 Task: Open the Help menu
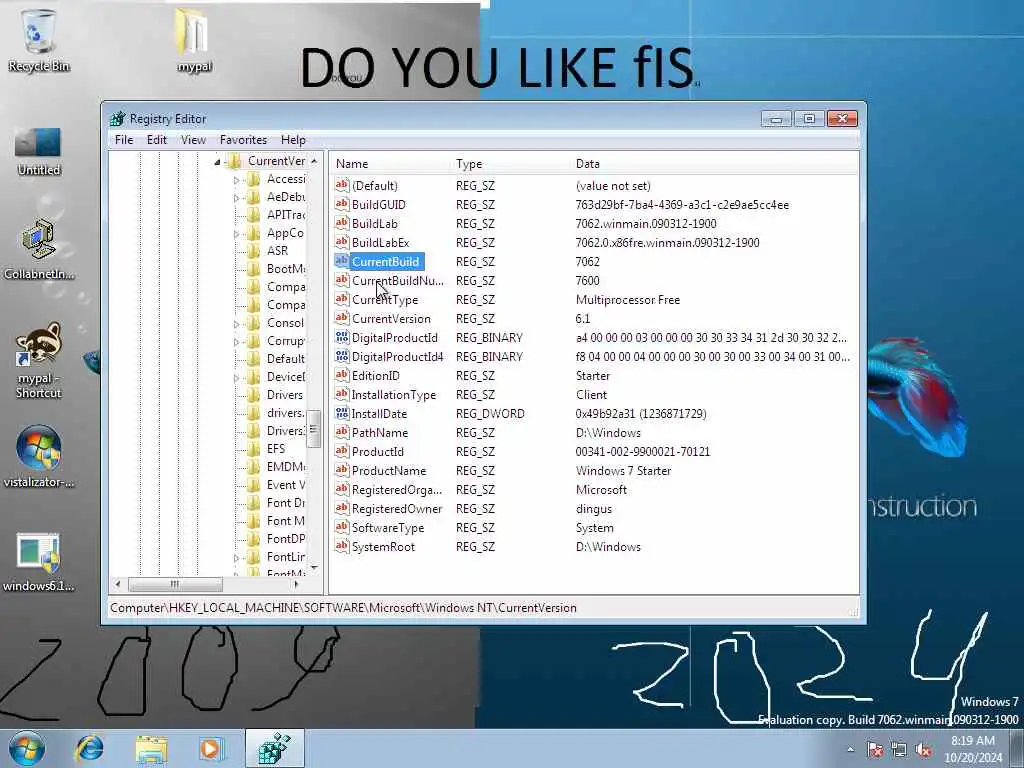pyautogui.click(x=293, y=140)
